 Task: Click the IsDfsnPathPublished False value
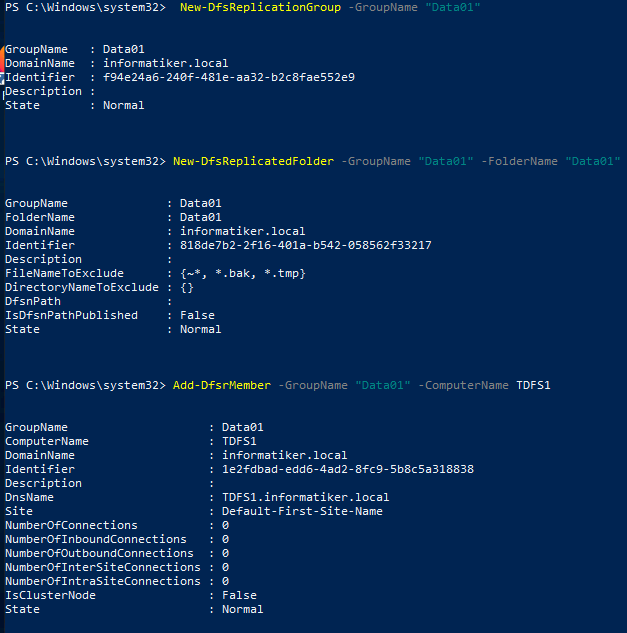coord(197,315)
